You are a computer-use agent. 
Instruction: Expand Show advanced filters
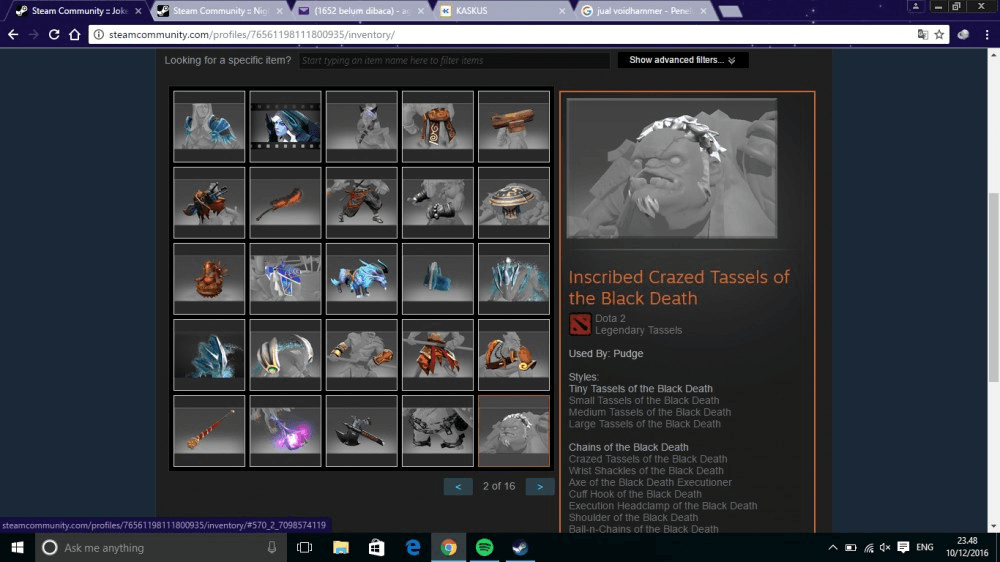682,60
